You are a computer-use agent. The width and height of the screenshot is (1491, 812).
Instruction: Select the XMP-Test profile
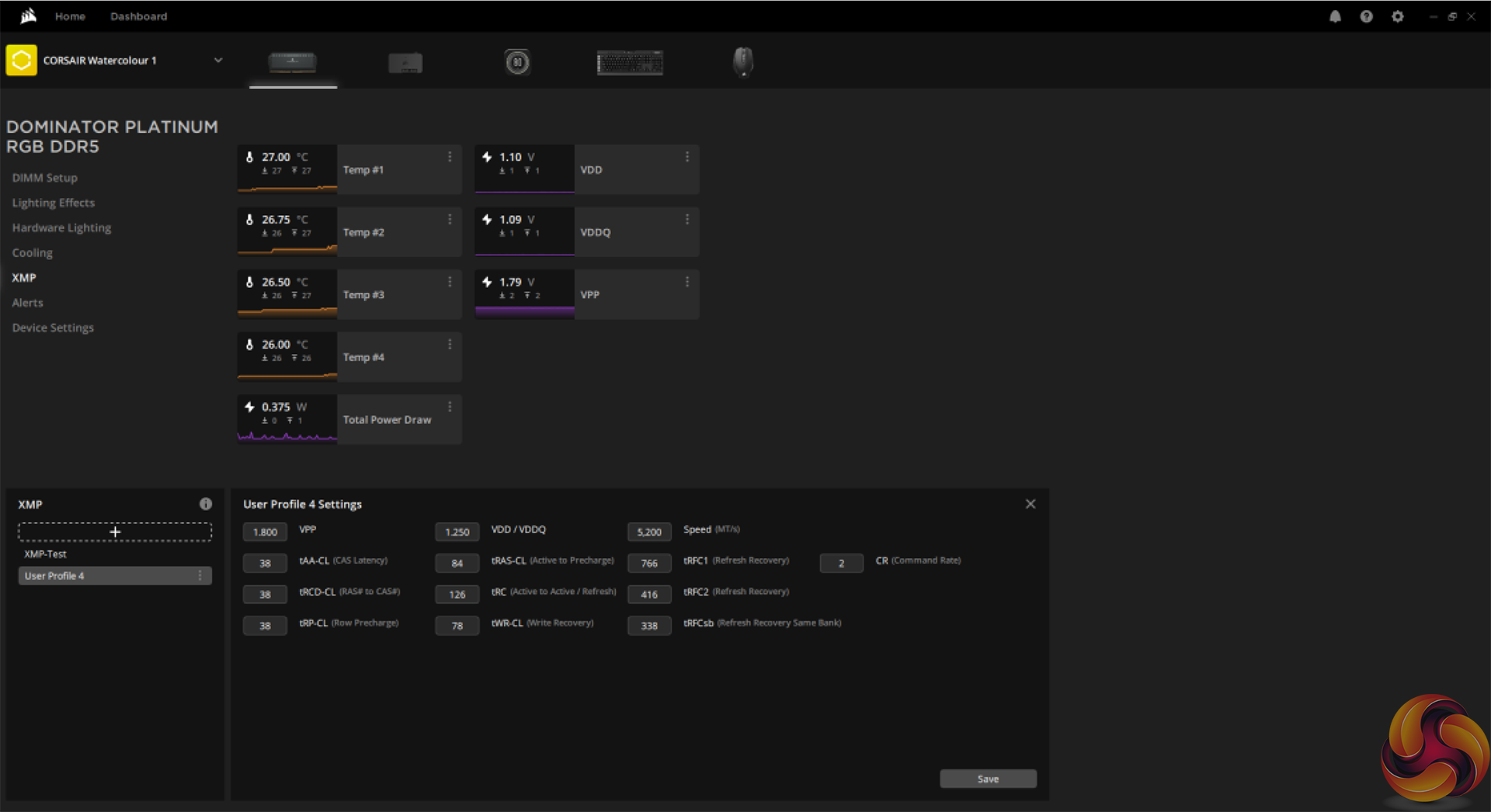point(46,554)
